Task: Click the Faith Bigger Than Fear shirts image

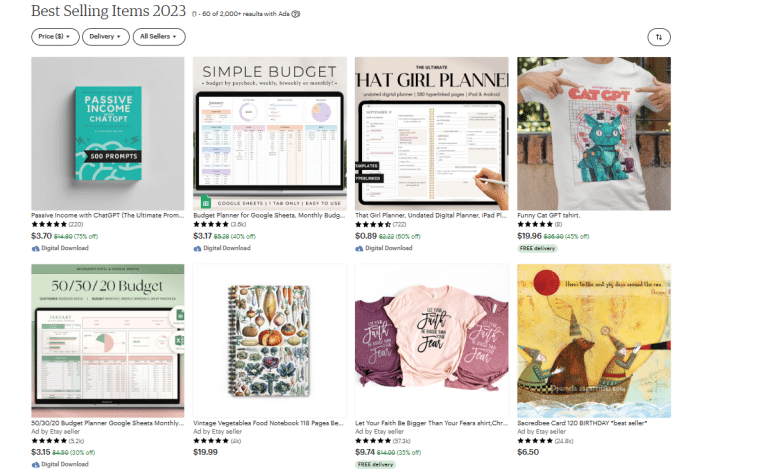Action: pos(432,341)
